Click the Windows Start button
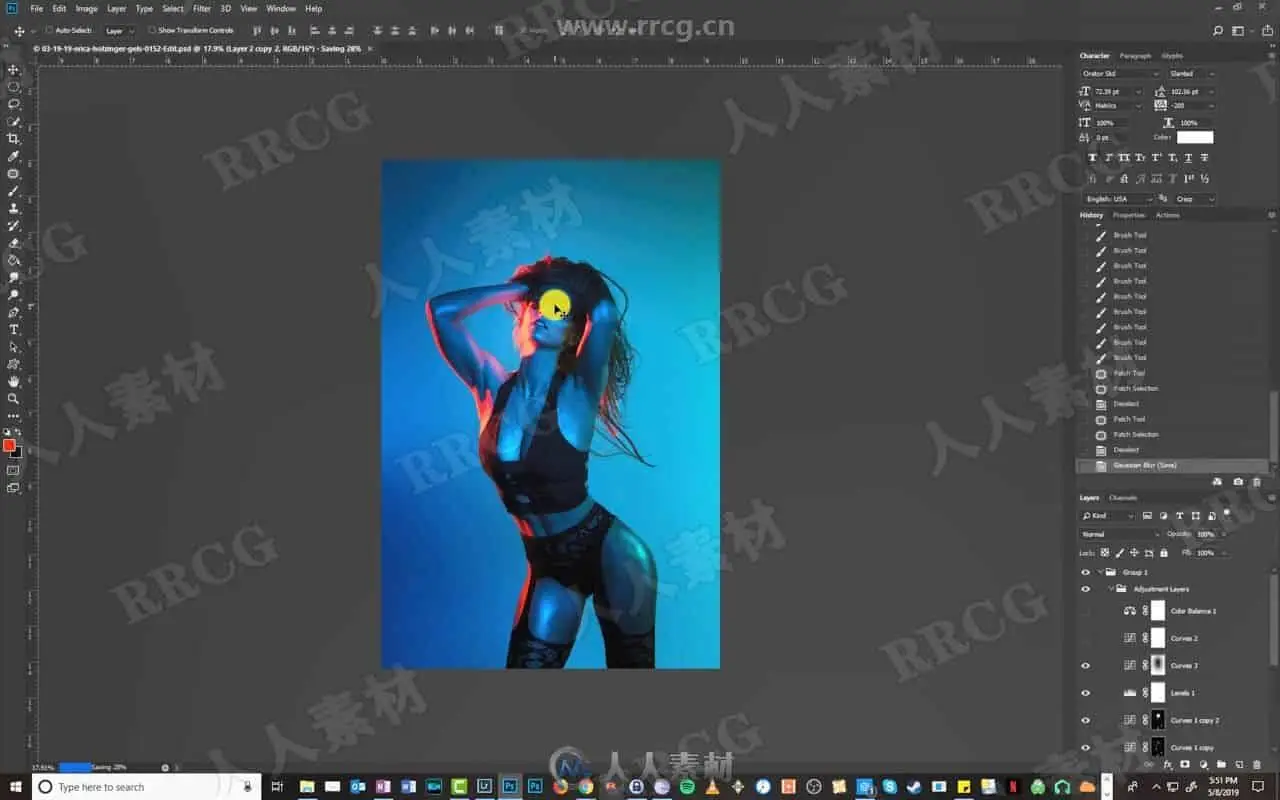 click(15, 787)
